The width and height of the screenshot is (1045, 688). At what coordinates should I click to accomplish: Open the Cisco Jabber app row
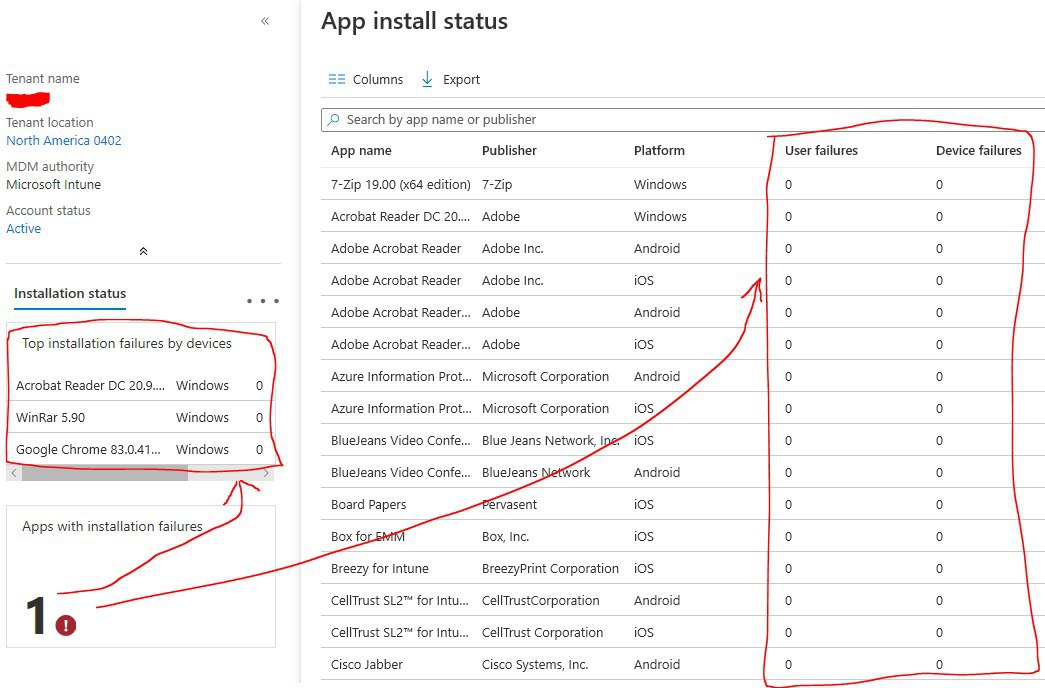(x=683, y=665)
